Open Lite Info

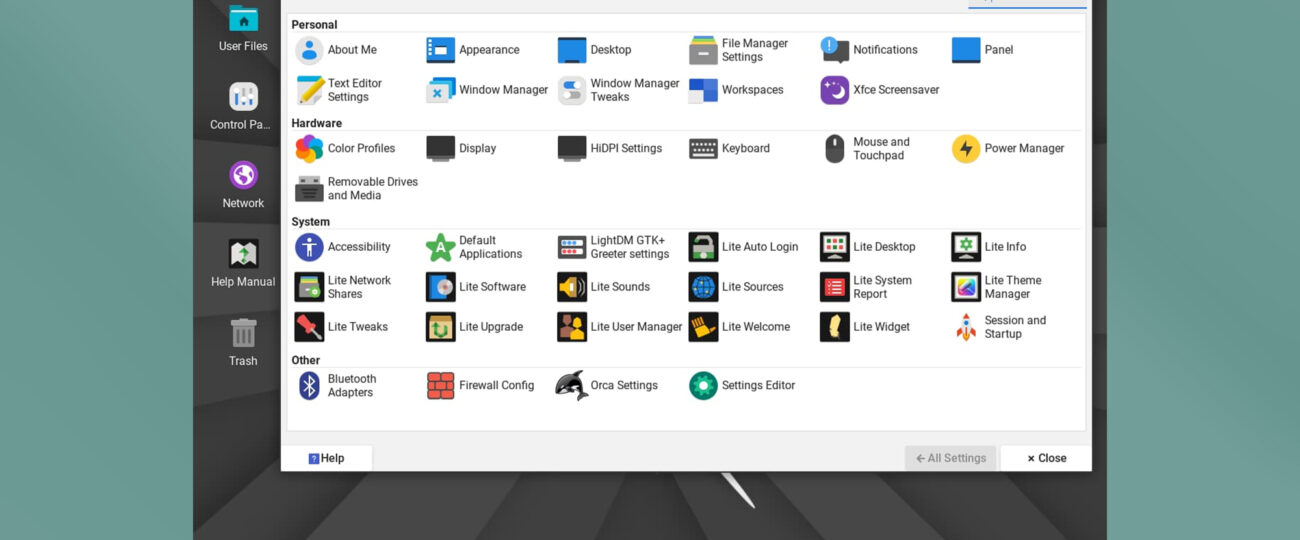pyautogui.click(x=989, y=247)
